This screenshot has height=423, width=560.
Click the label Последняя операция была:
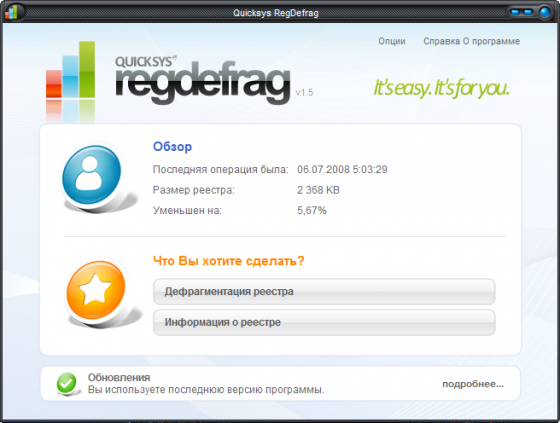pos(220,169)
